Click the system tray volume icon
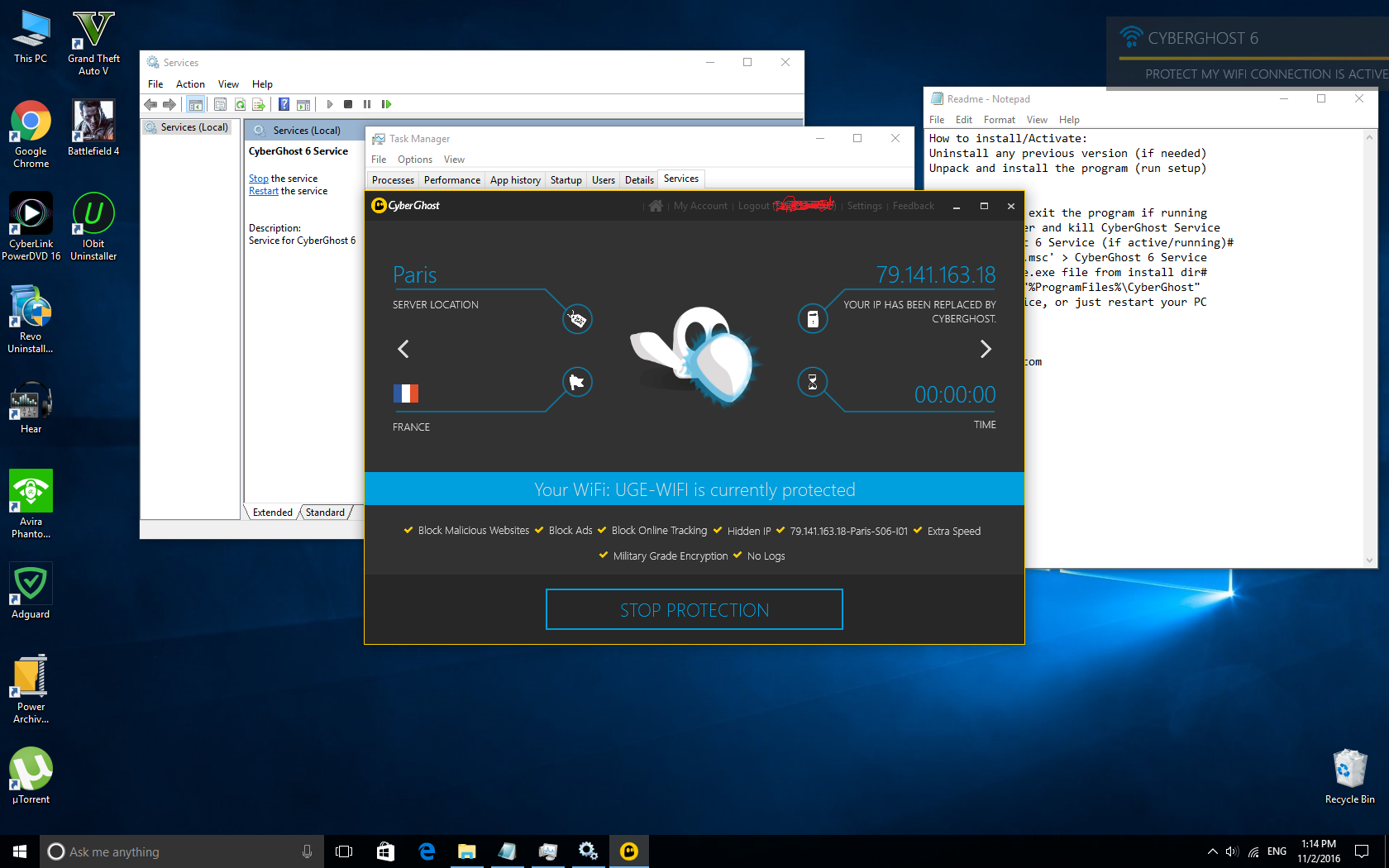The width and height of the screenshot is (1389, 868). tap(1232, 851)
